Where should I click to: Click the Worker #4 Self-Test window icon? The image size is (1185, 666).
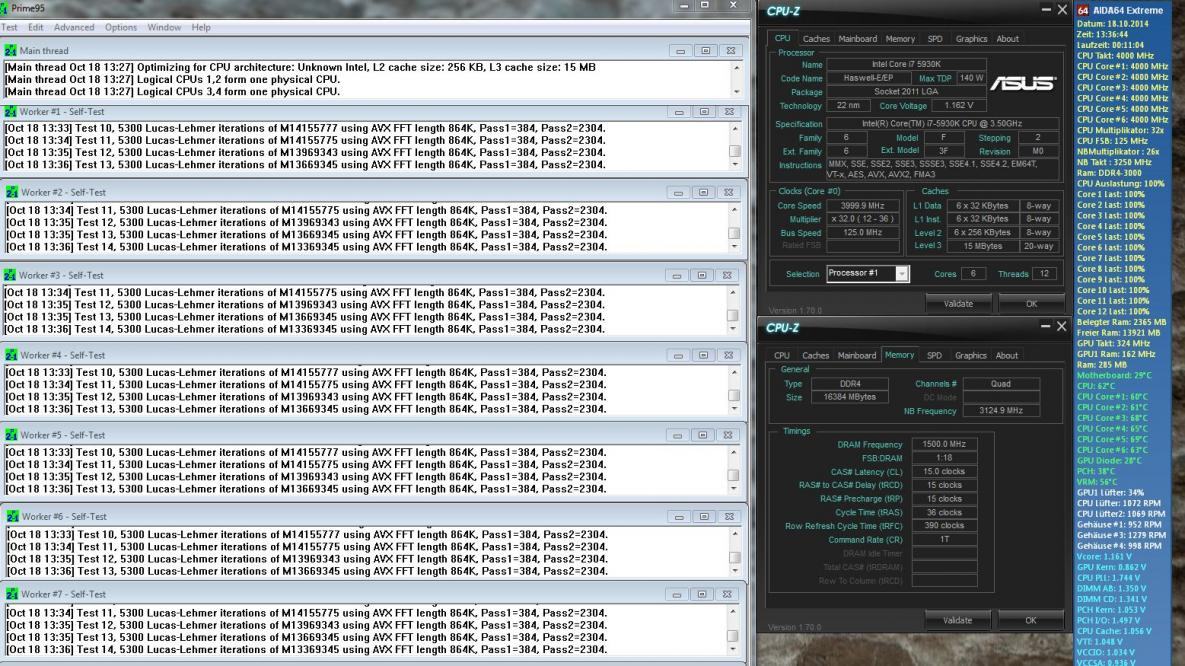[11, 355]
